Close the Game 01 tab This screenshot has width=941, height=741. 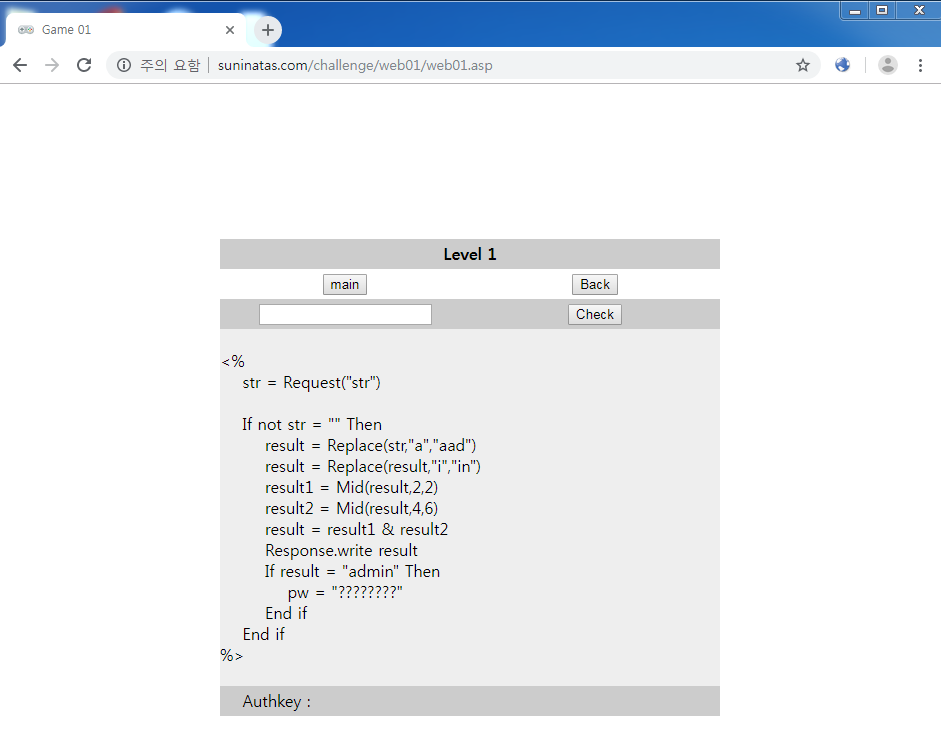point(230,29)
